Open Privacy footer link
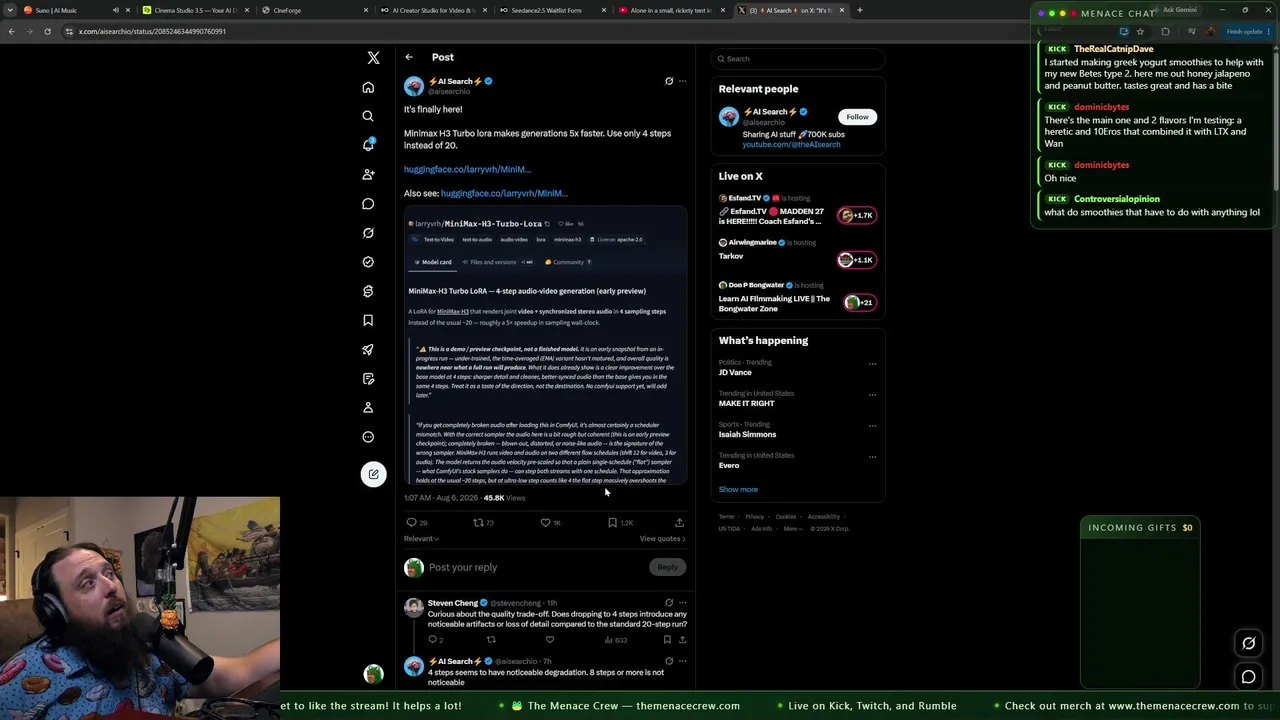 coord(755,517)
